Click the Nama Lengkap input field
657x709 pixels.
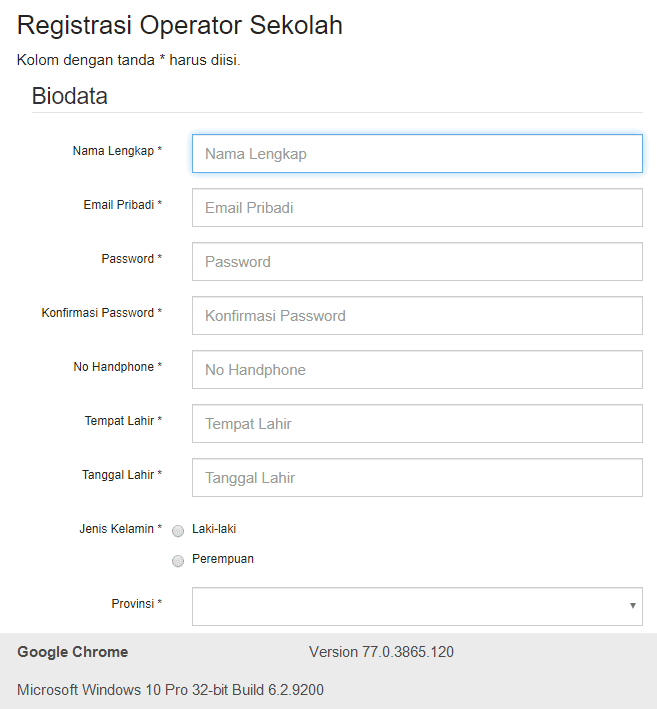(417, 153)
